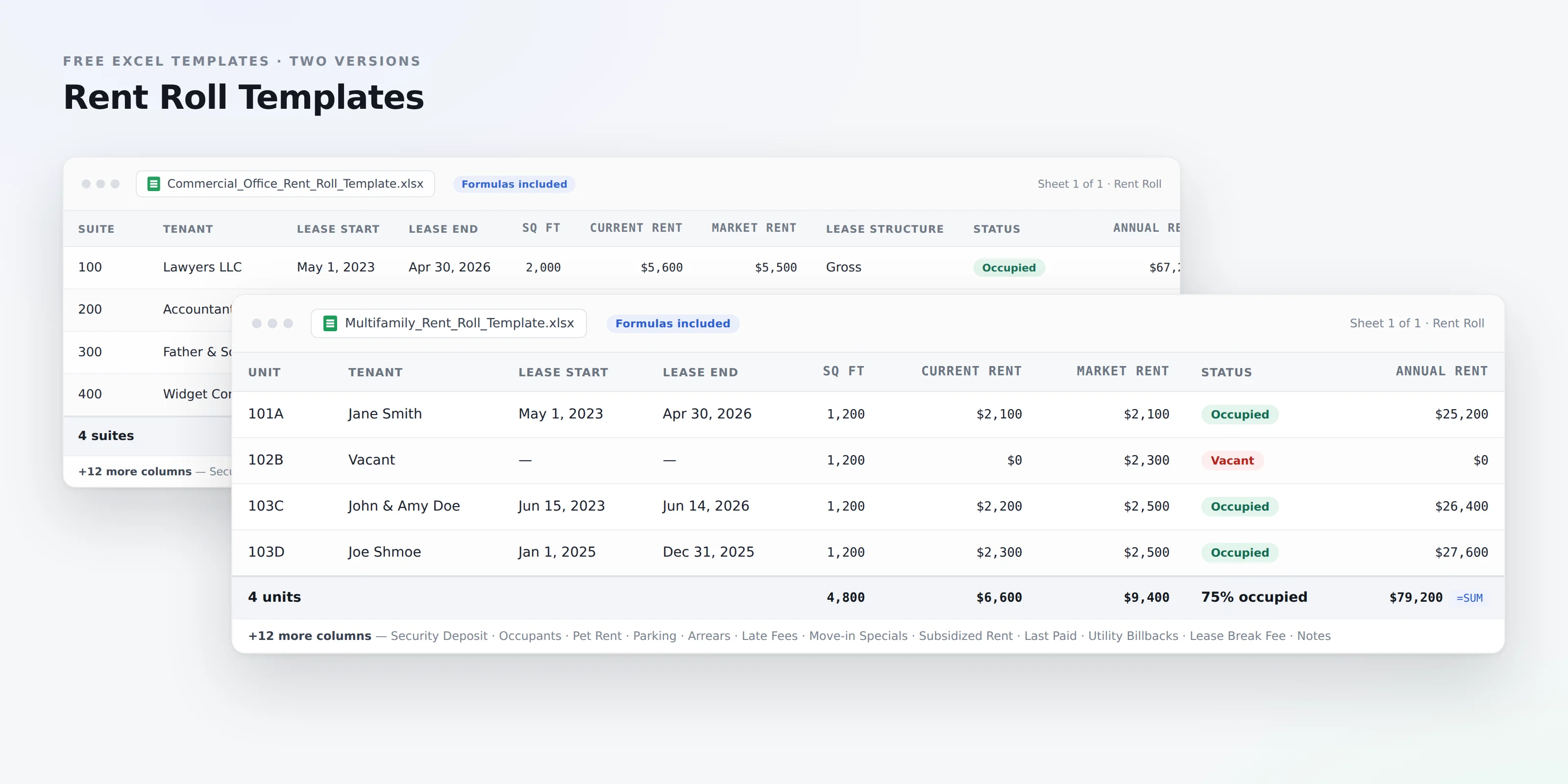Click Jun 15, 2023 lease start cell

tap(561, 506)
